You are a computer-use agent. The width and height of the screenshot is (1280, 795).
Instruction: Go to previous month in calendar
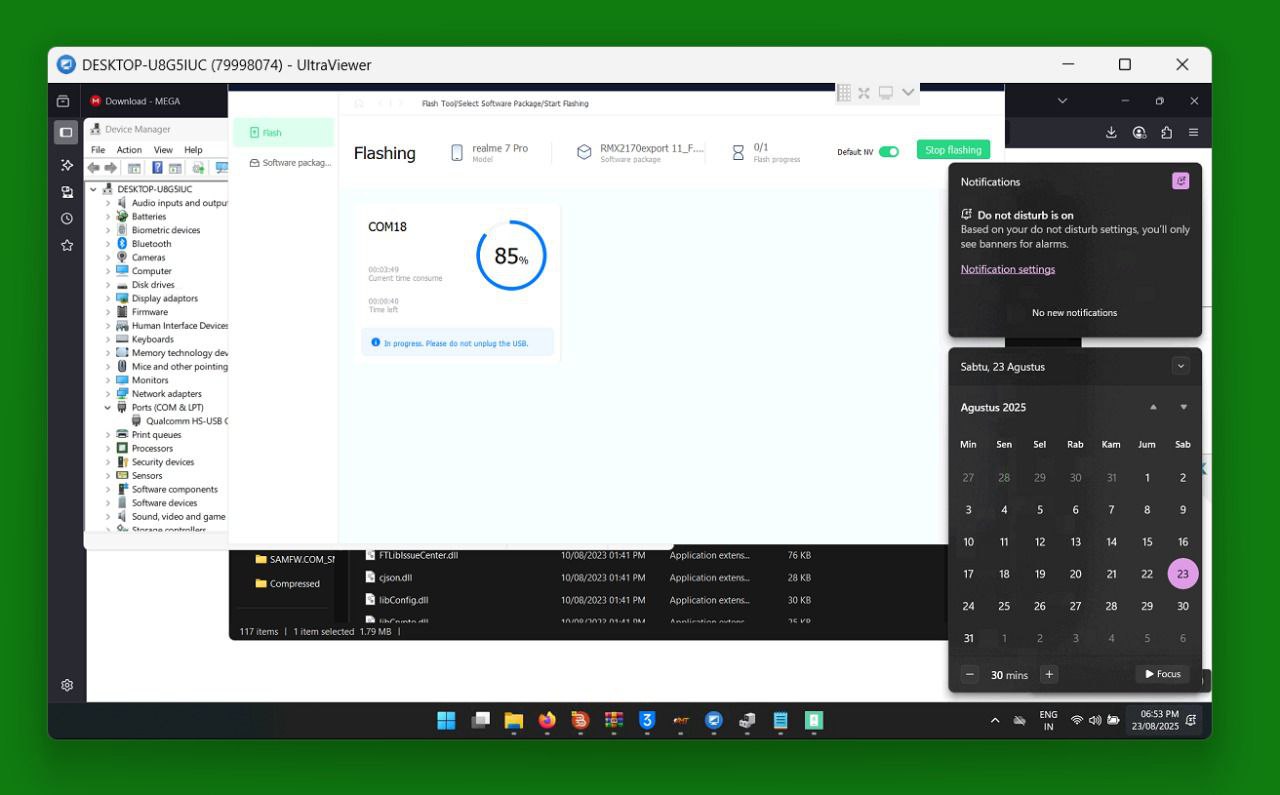[1153, 407]
